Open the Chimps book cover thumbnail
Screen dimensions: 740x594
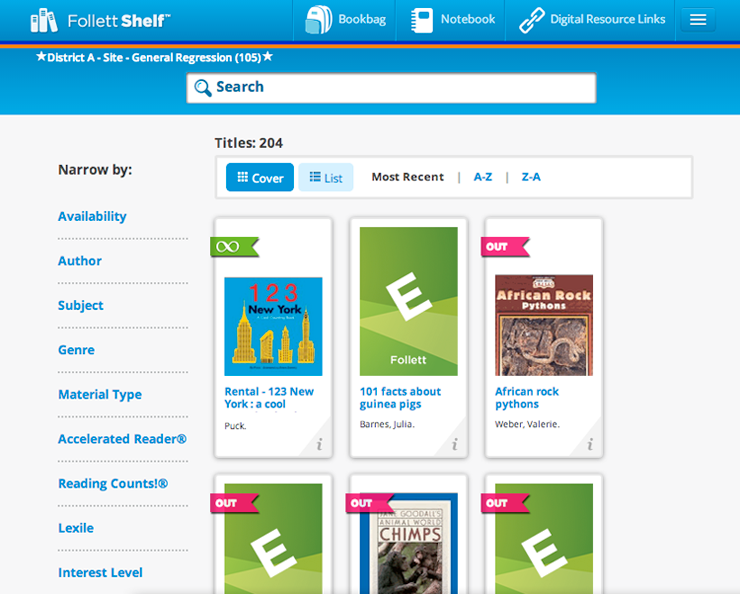409,544
